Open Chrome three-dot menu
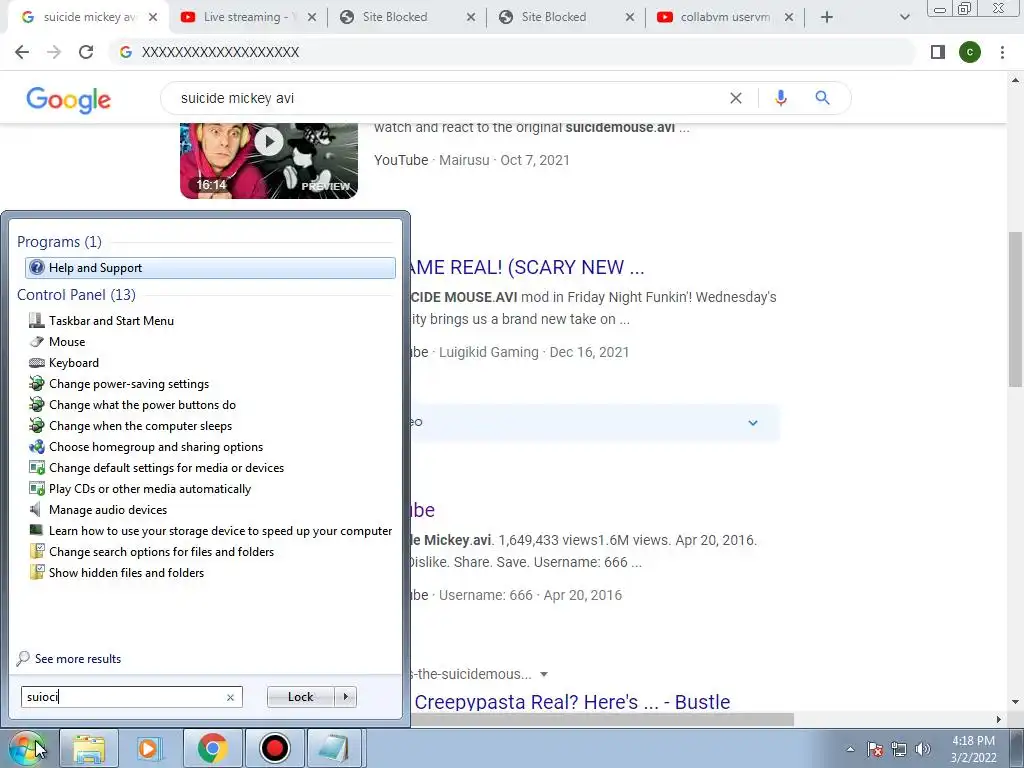 [x=1002, y=52]
